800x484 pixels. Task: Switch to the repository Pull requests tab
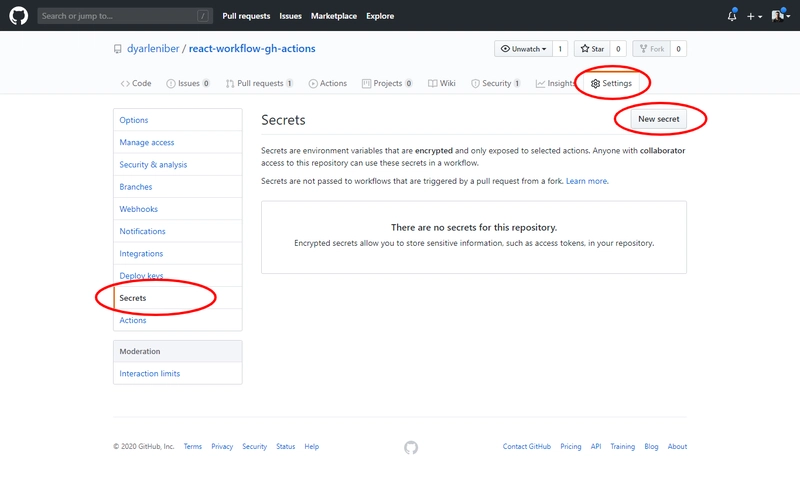click(259, 83)
